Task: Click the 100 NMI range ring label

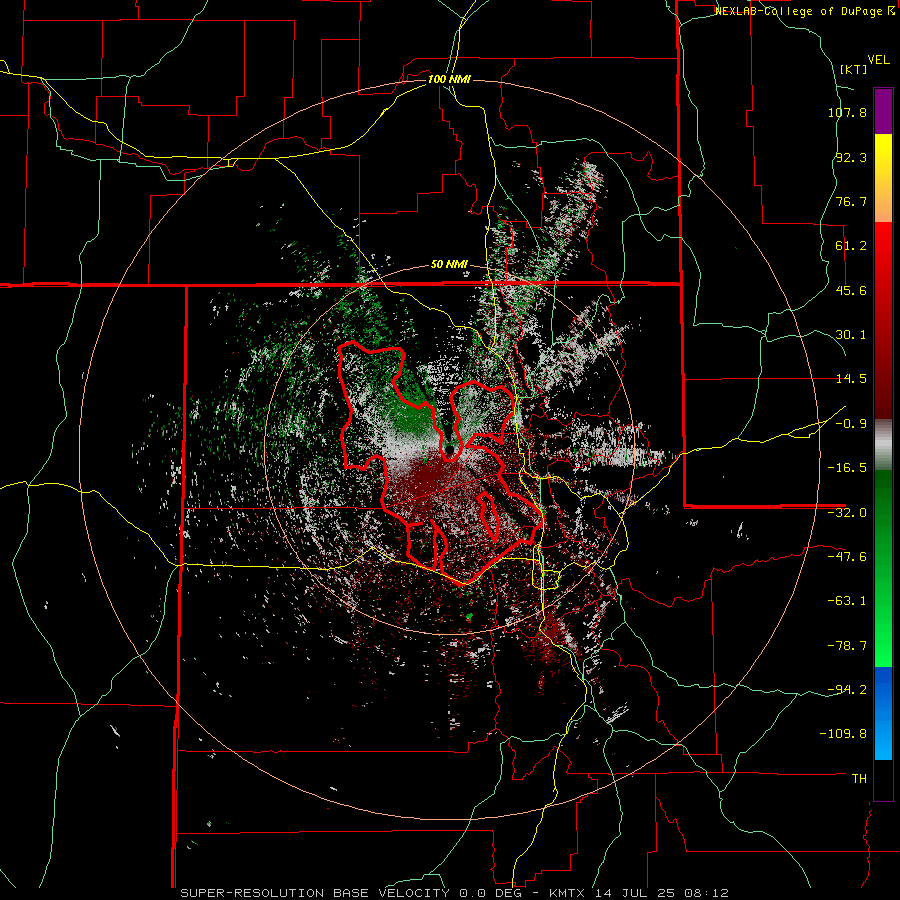Action: [x=449, y=79]
